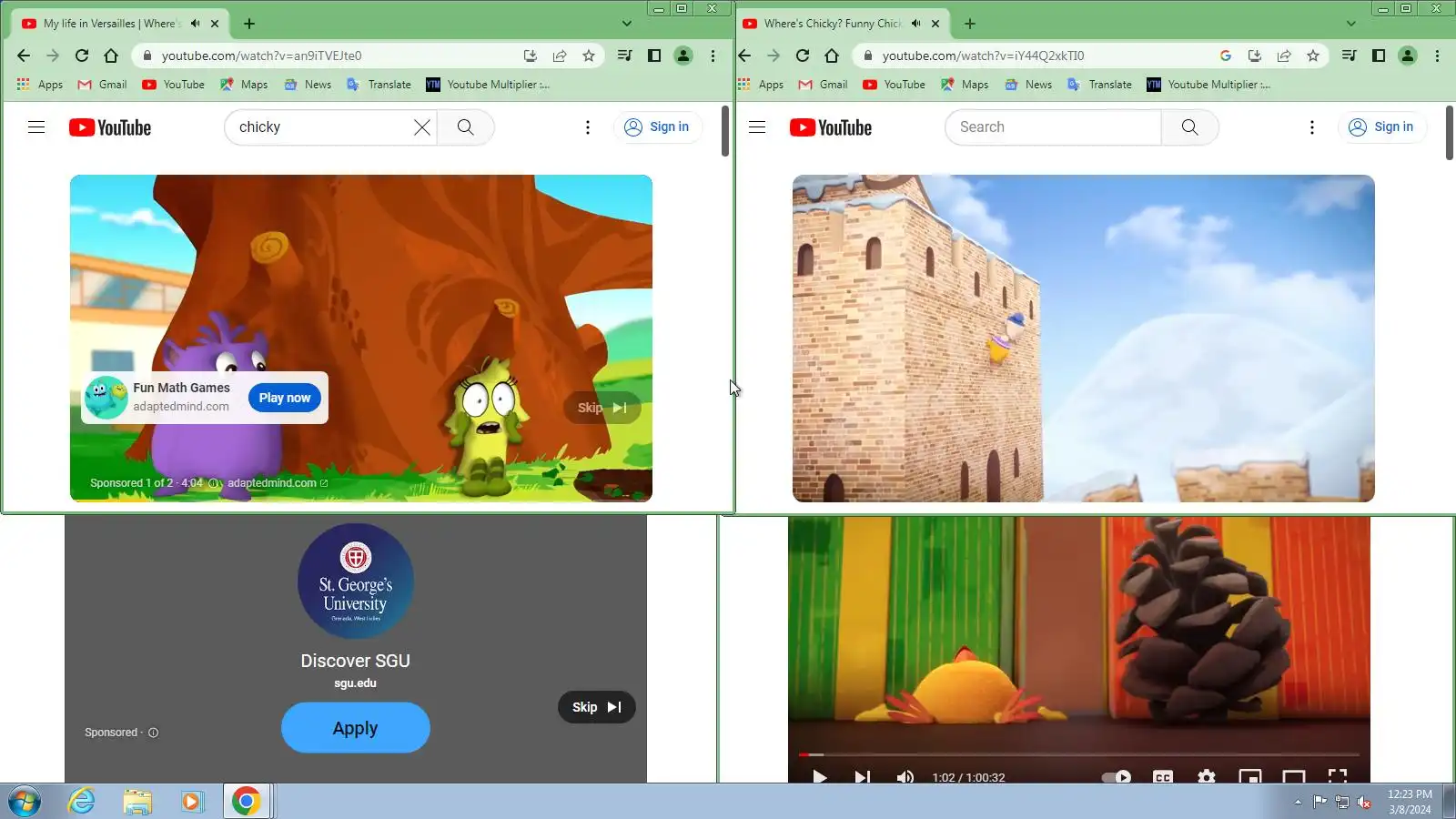The width and height of the screenshot is (1456, 819).
Task: Bookmark the Where's Chicky page with the star
Action: tap(1313, 56)
